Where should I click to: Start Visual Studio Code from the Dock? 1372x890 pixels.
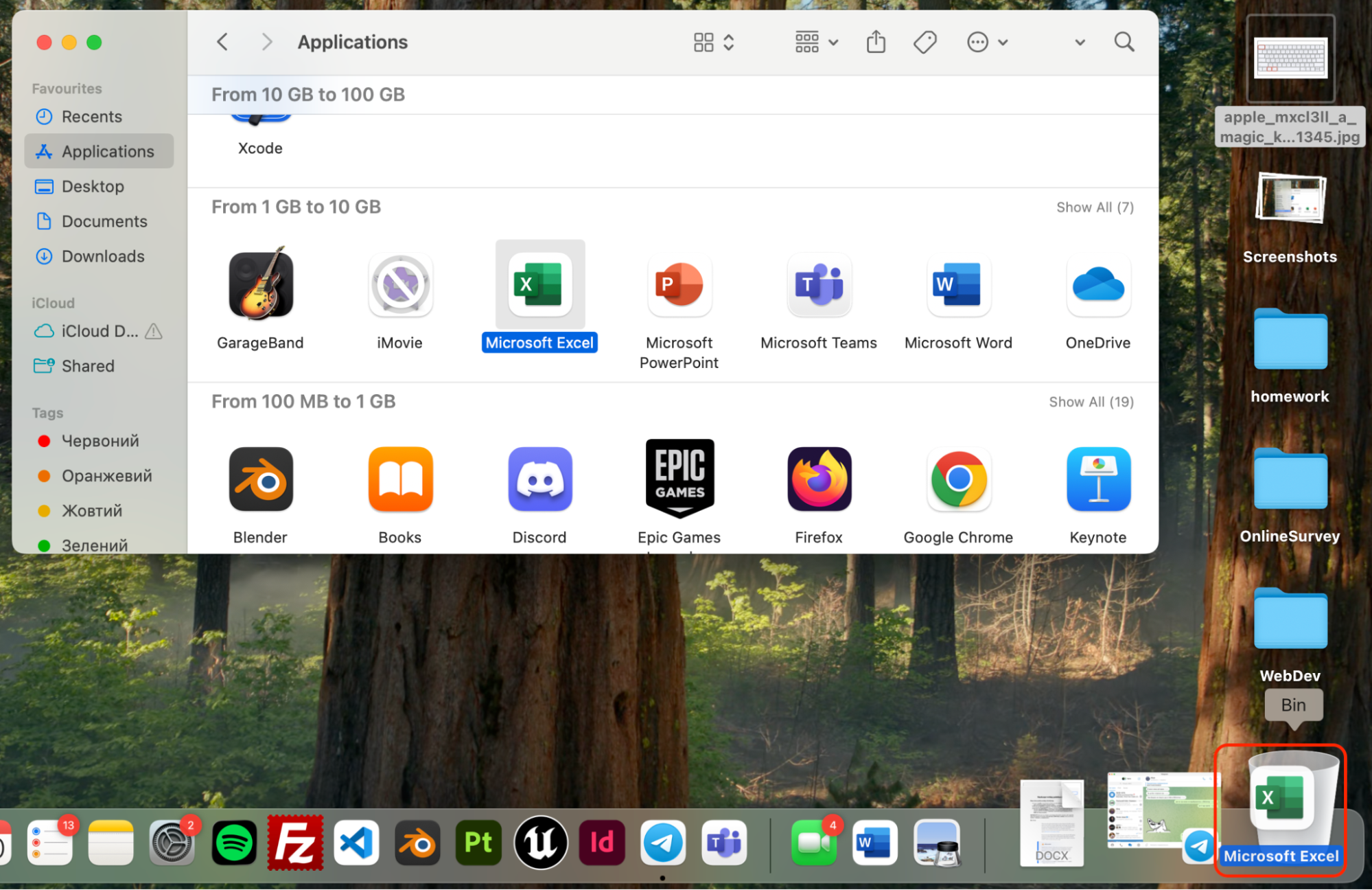tap(356, 843)
